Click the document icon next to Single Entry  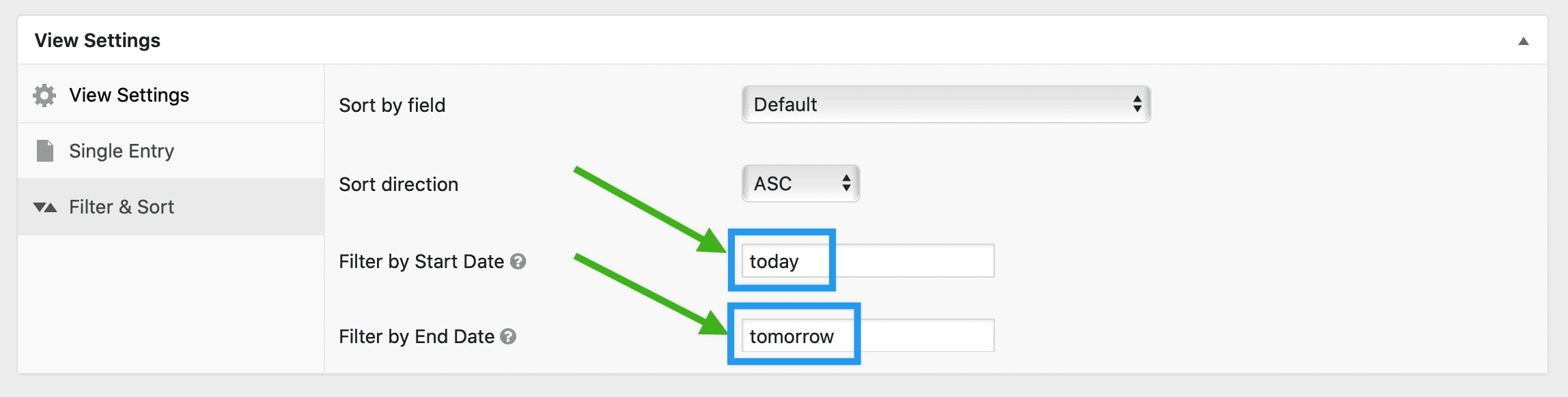44,151
